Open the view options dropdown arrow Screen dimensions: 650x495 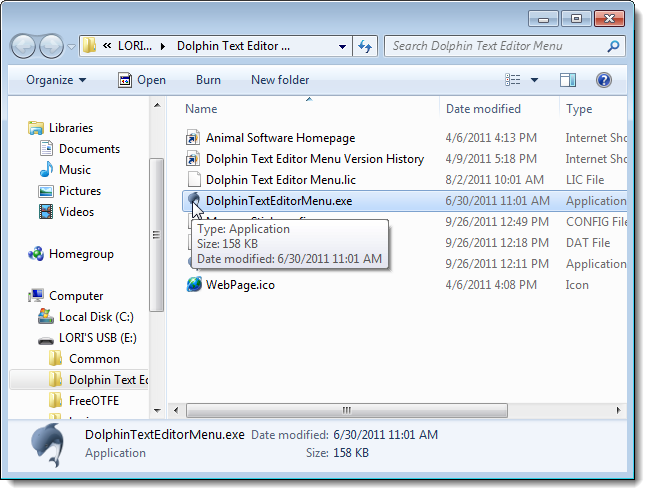534,80
